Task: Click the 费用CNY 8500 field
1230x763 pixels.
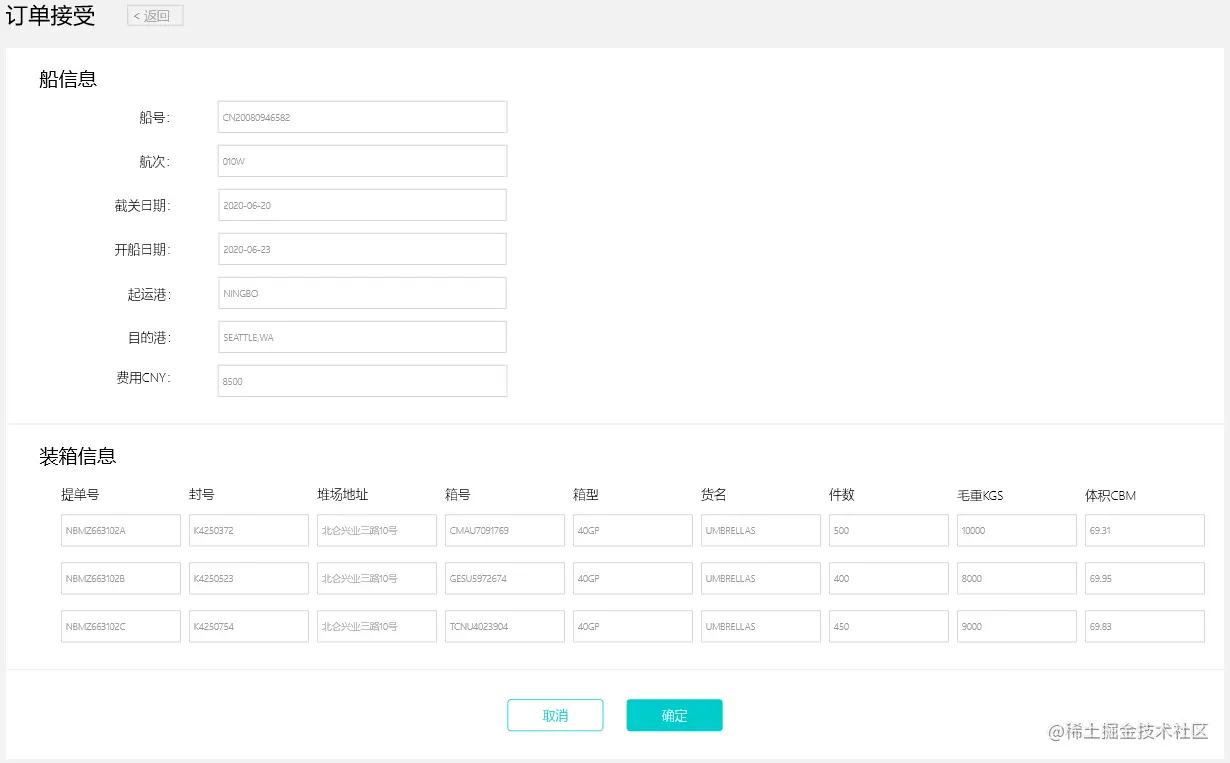Action: tap(362, 381)
